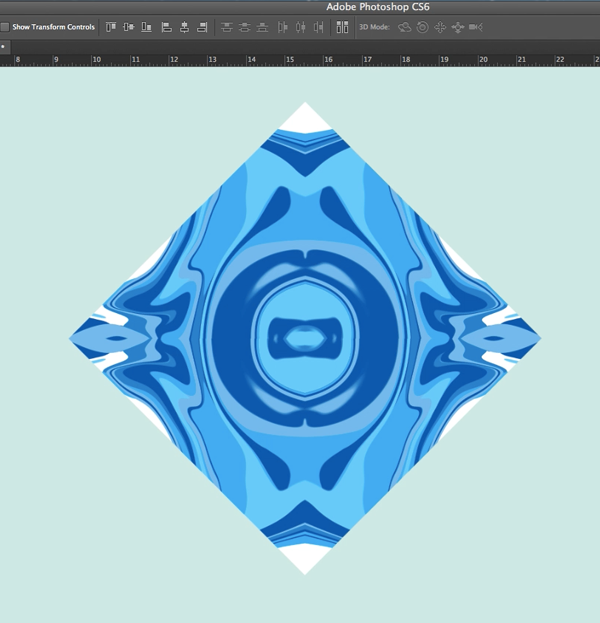
Task: Click the Distribute Horizontal Centers icon
Action: click(x=300, y=27)
